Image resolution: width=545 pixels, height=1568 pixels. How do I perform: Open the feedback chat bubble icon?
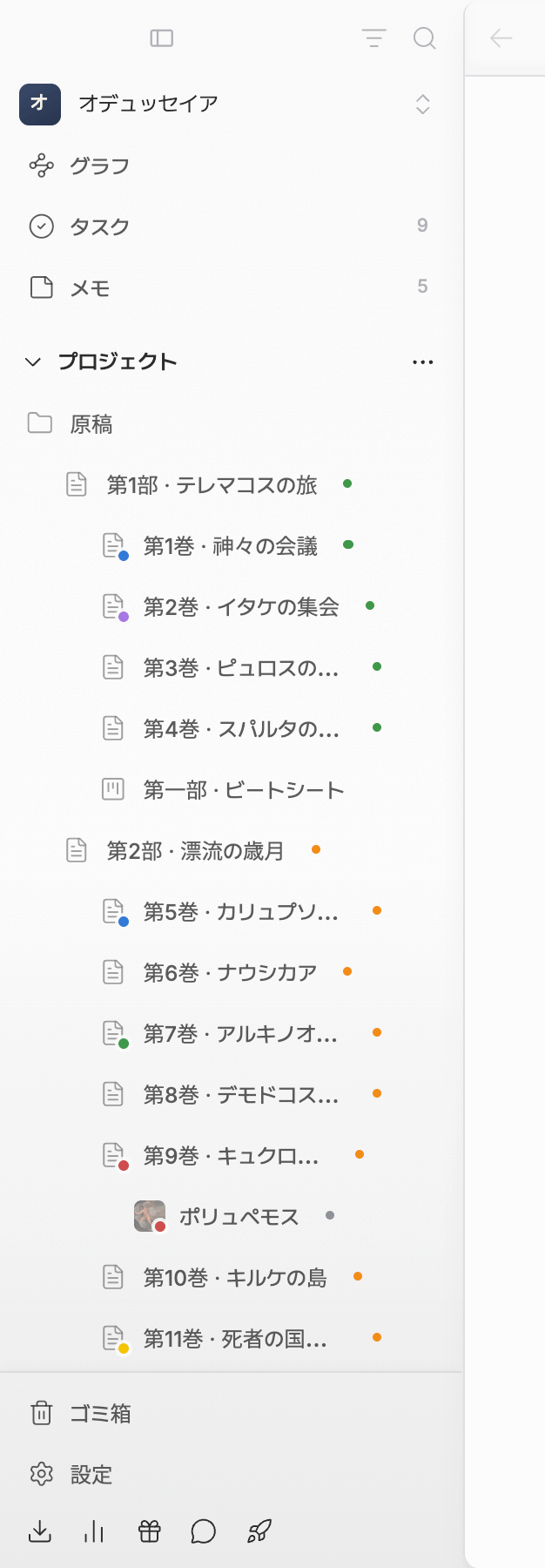pos(204,1531)
